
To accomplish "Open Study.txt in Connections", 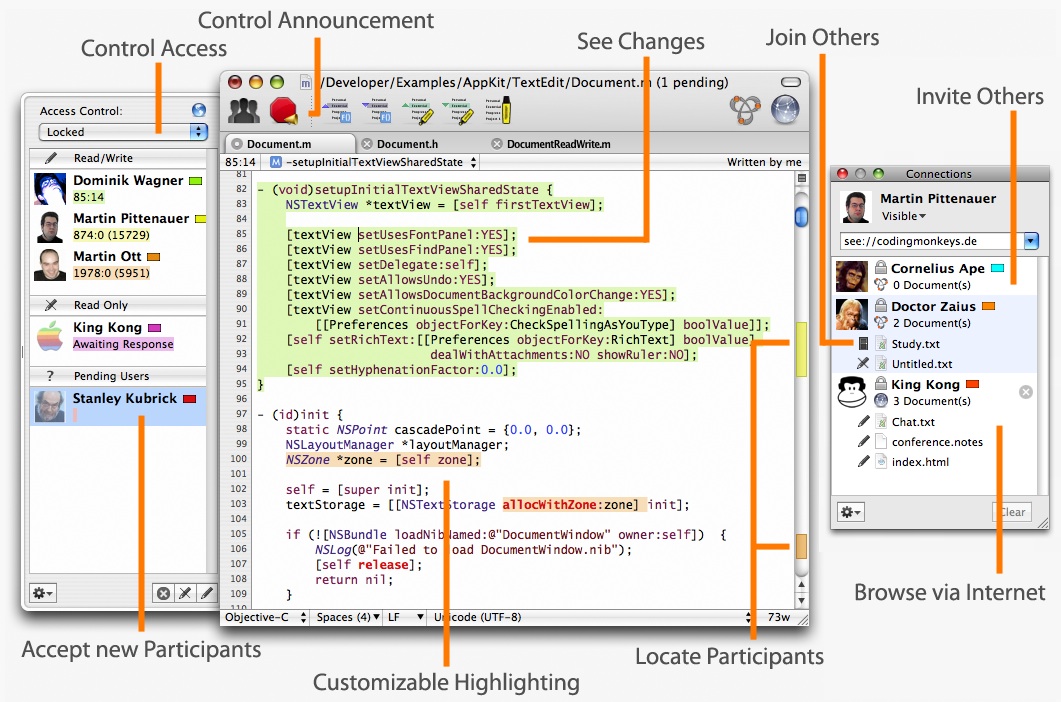I will click(x=916, y=344).
